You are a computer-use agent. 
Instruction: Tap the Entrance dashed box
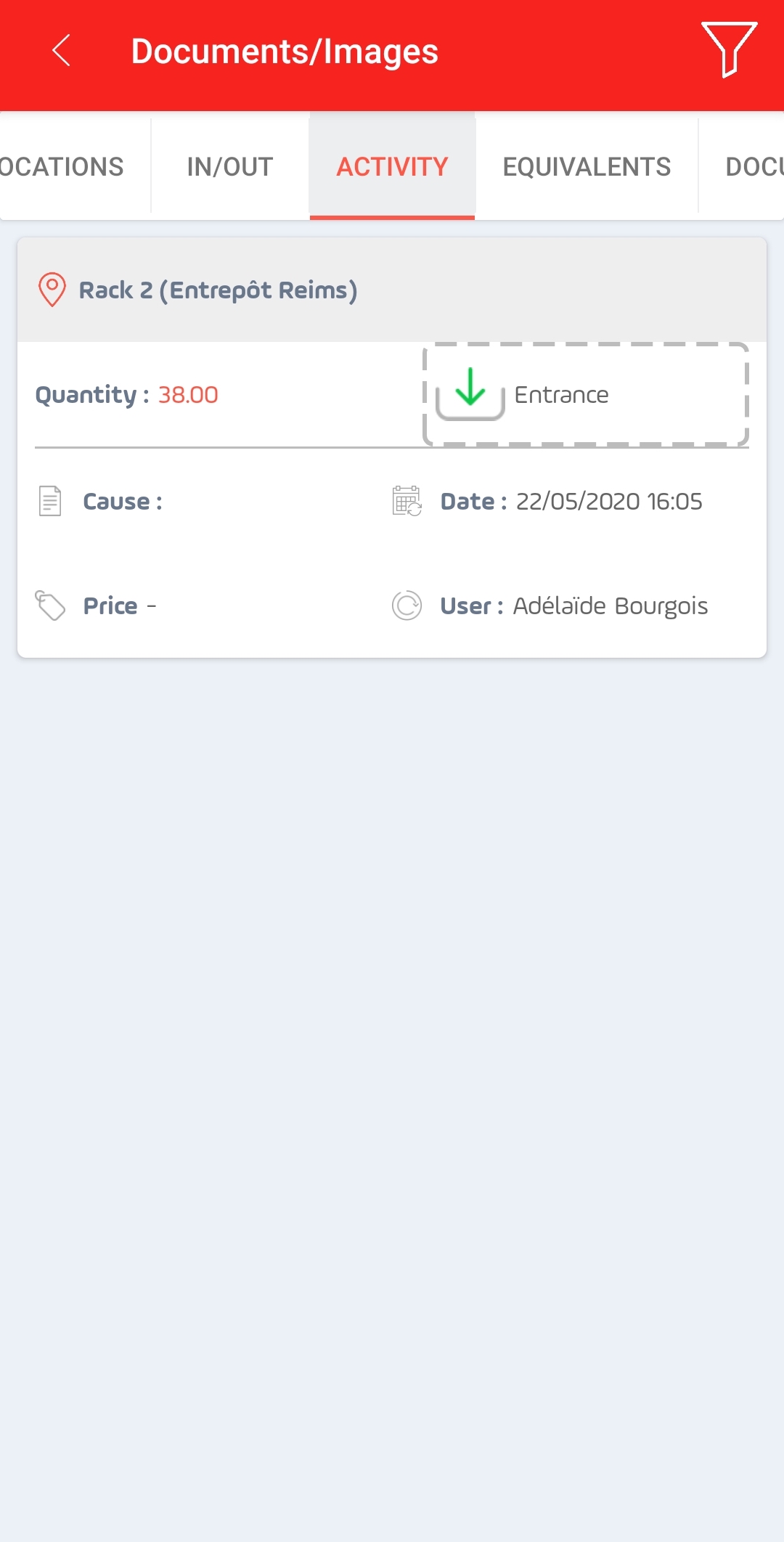586,394
